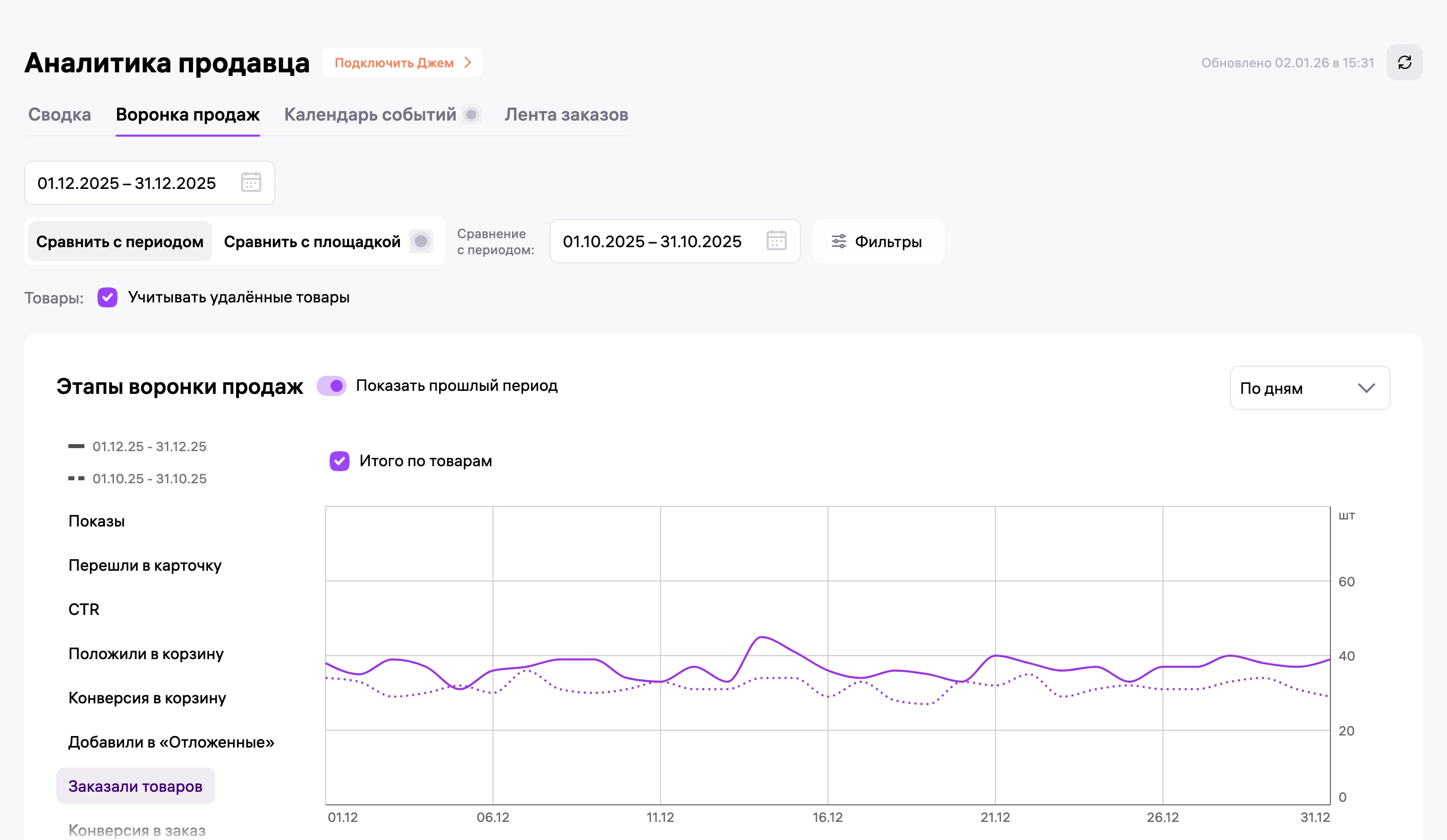Switch to the Лента заказов tab
Image resolution: width=1447 pixels, height=840 pixels.
coord(566,115)
